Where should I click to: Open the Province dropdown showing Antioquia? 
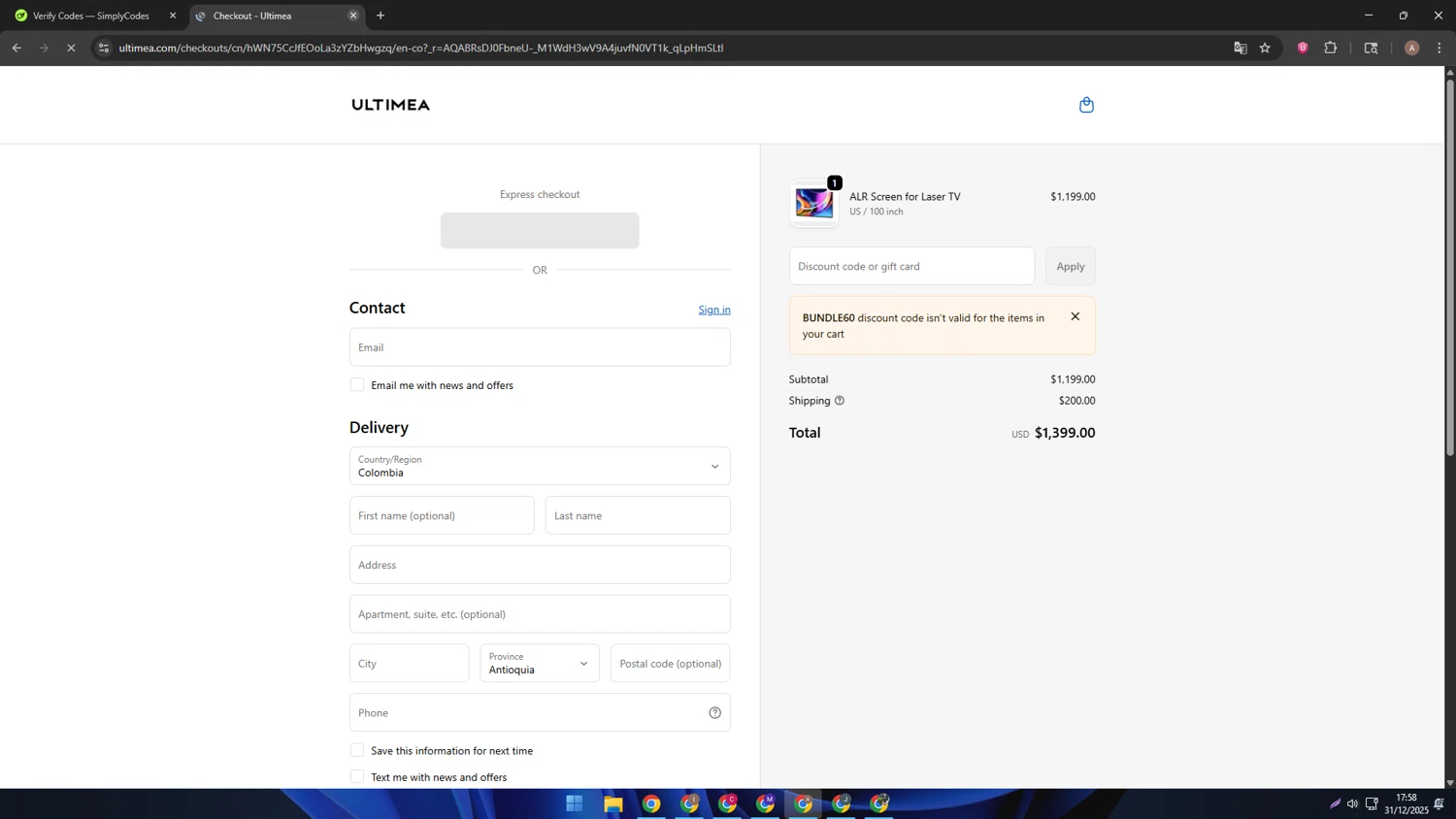(x=540, y=663)
